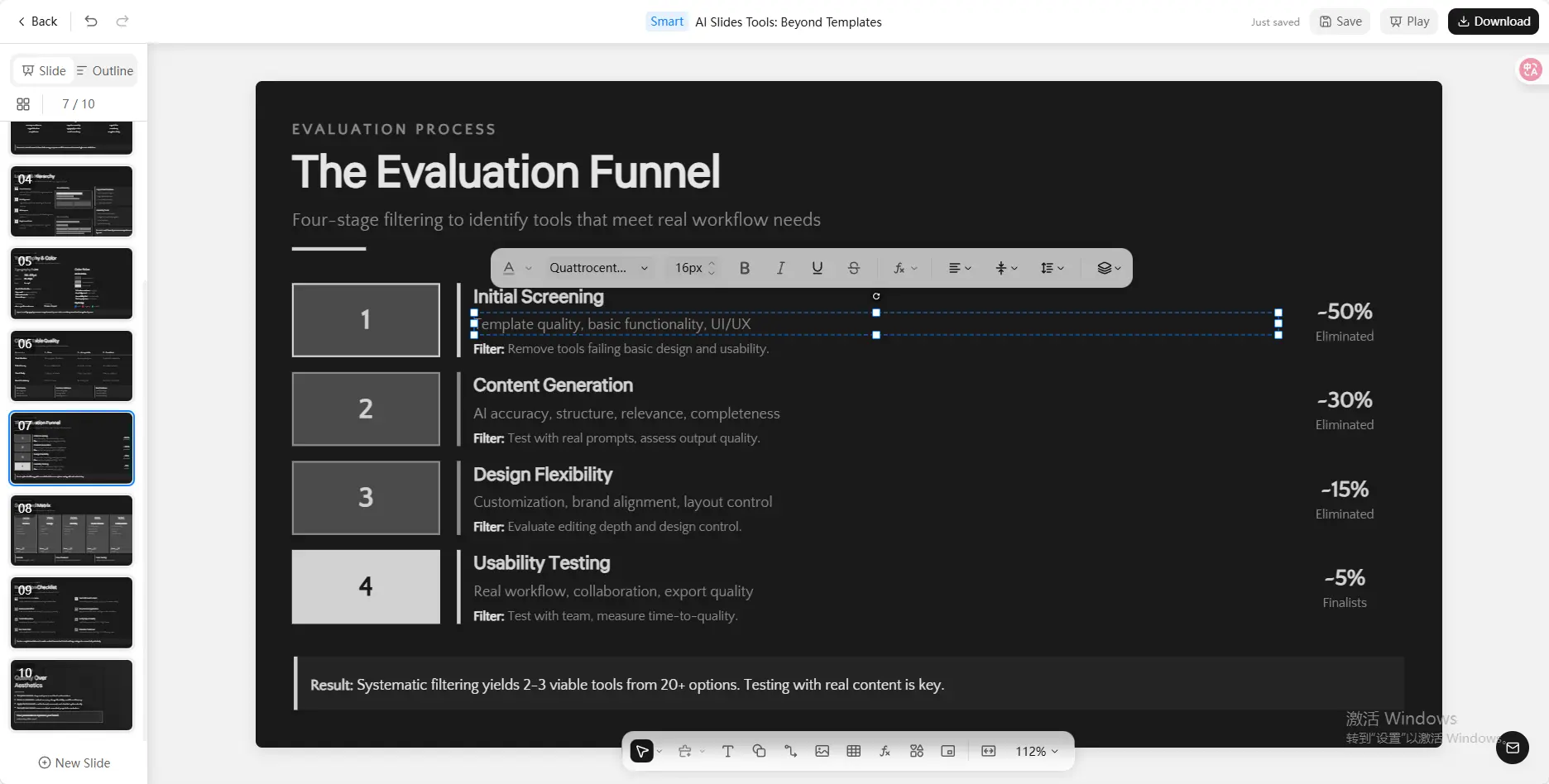Open the horizontal text alignment dropdown
This screenshot has width=1549, height=784.
tap(960, 268)
